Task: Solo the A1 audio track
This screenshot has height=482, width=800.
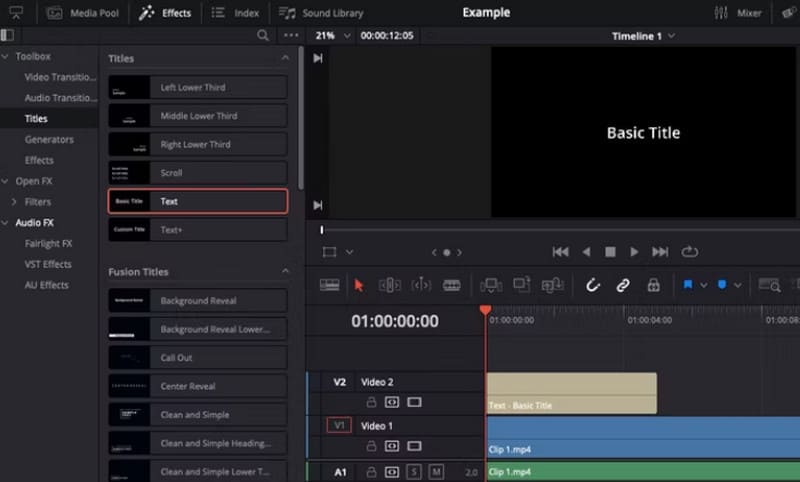Action: tap(414, 471)
